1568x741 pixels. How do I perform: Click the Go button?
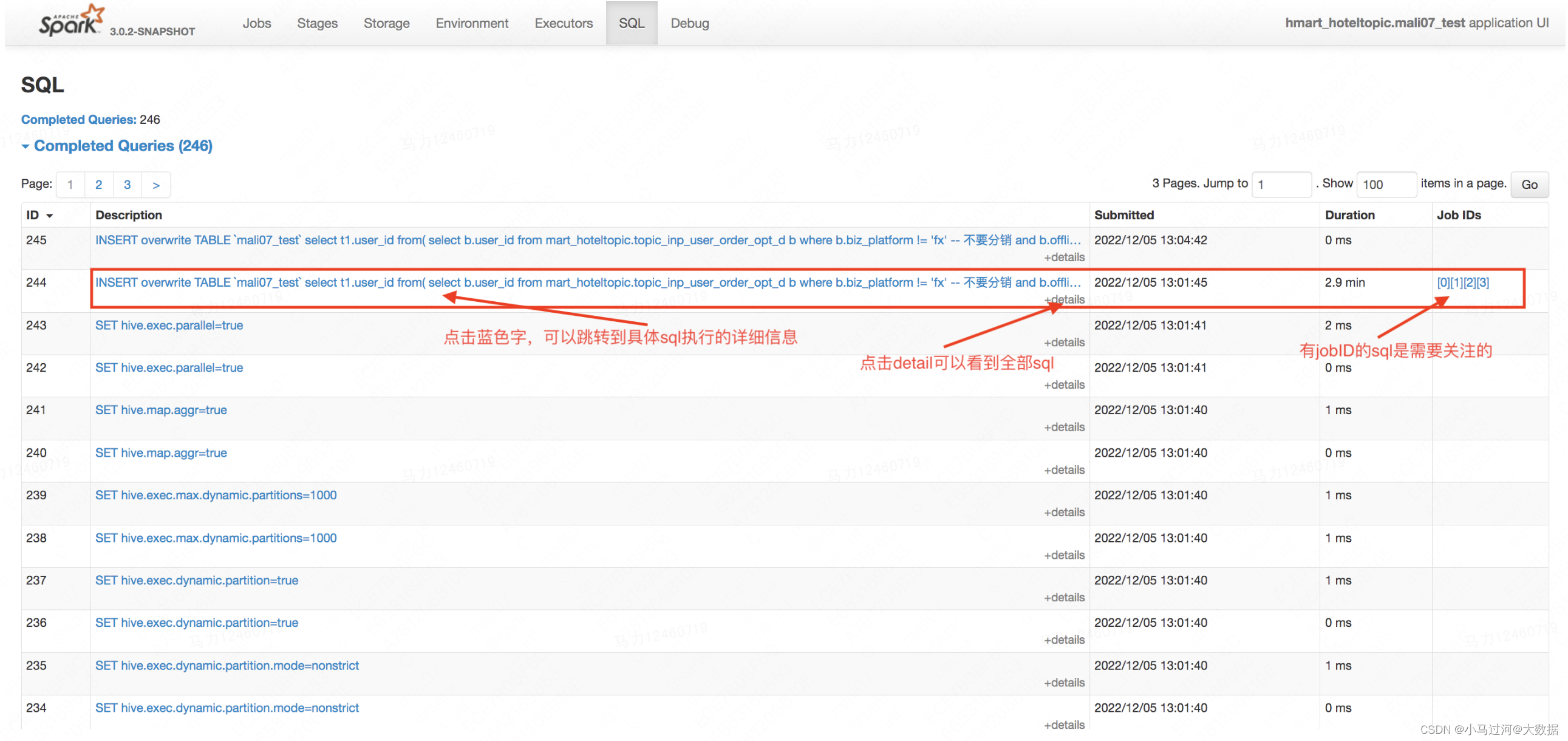[x=1530, y=184]
